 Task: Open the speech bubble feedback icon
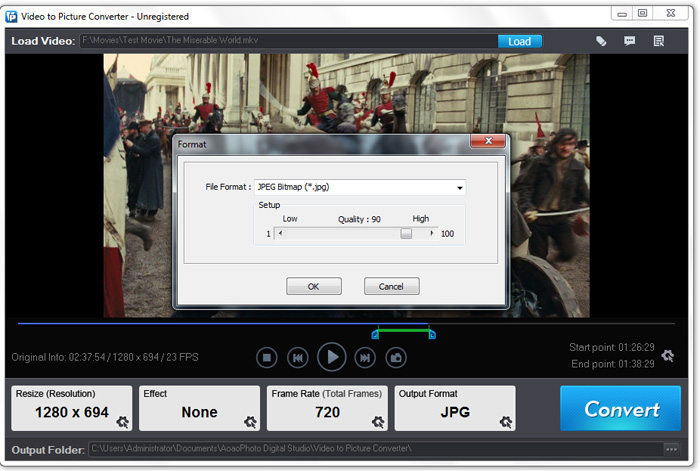[x=629, y=42]
